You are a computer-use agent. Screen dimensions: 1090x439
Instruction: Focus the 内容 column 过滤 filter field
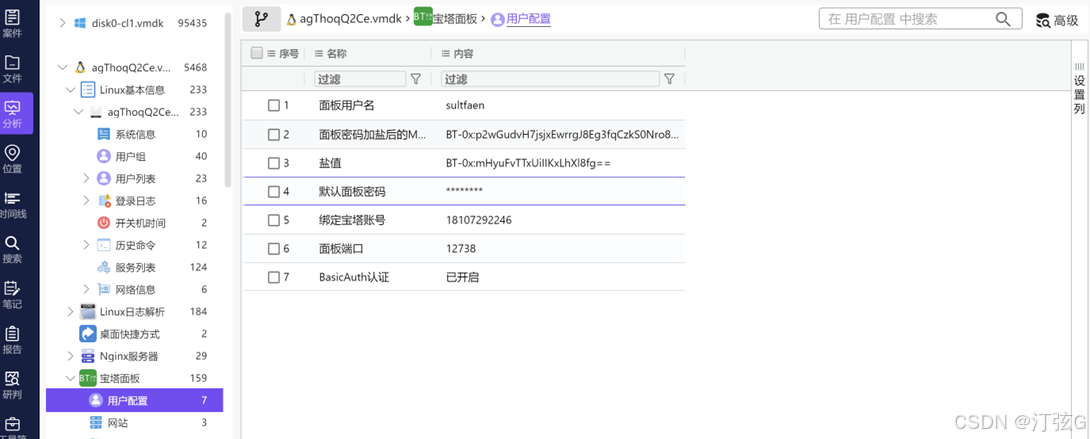point(551,79)
